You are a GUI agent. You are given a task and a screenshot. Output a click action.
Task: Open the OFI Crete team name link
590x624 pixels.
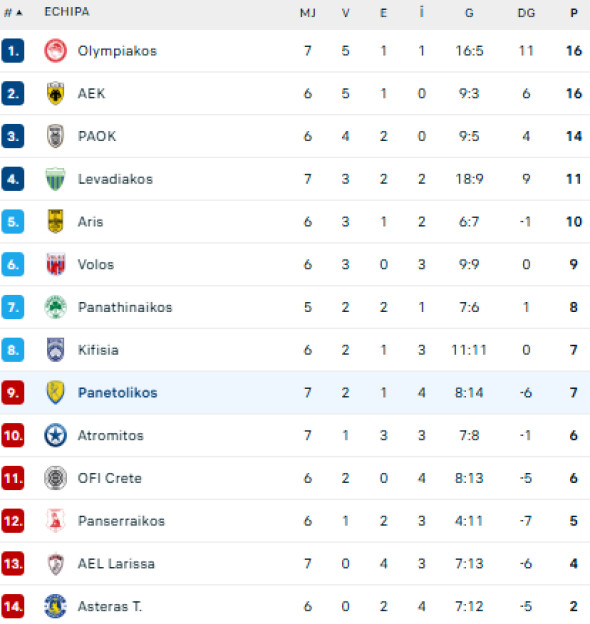pyautogui.click(x=110, y=478)
